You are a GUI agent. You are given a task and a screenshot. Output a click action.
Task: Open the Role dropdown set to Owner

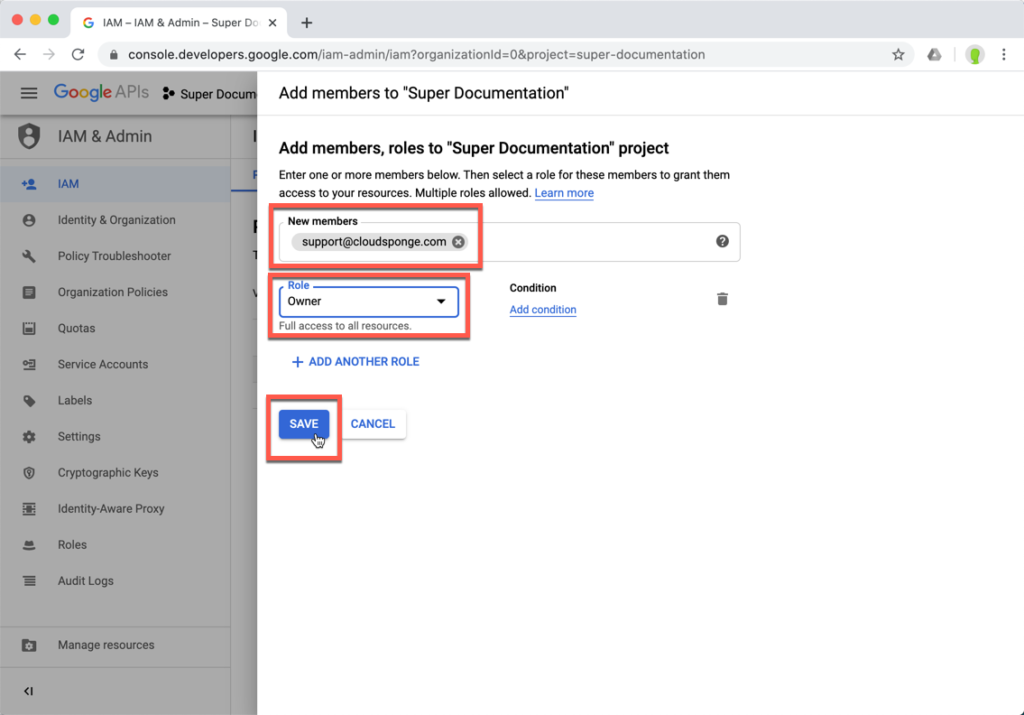pos(368,302)
